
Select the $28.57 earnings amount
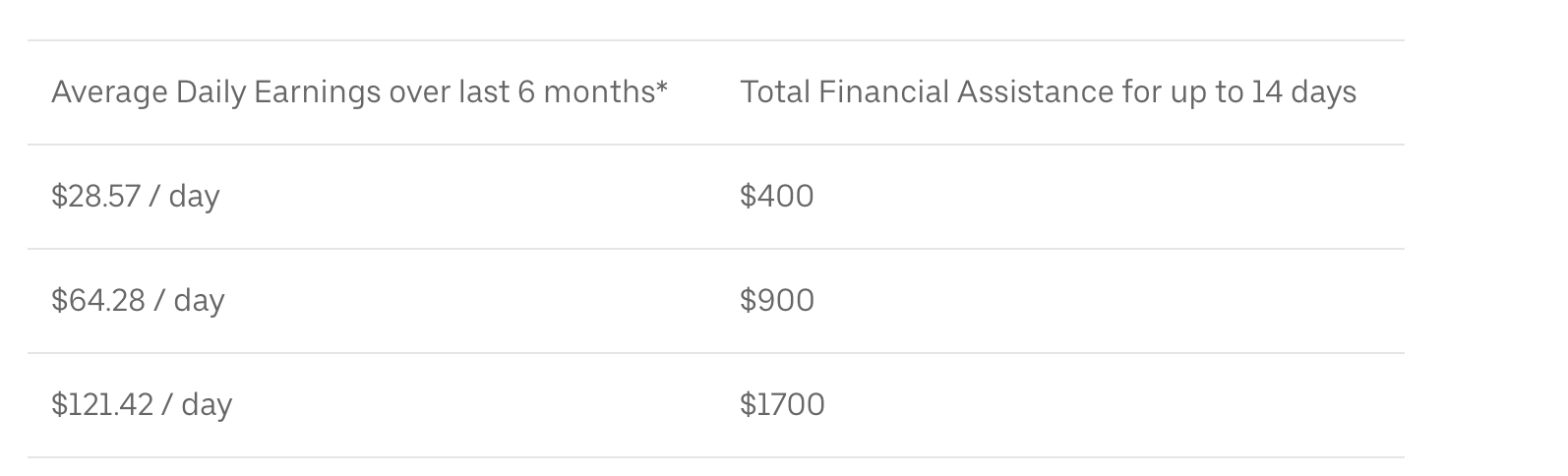point(96,196)
